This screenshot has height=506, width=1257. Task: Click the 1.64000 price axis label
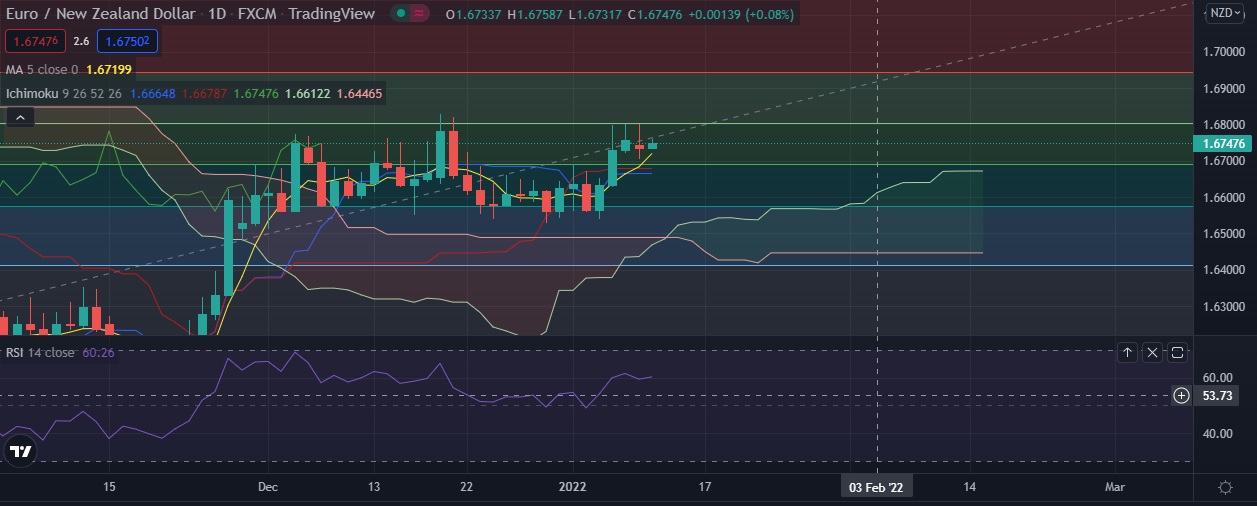[x=1225, y=270]
